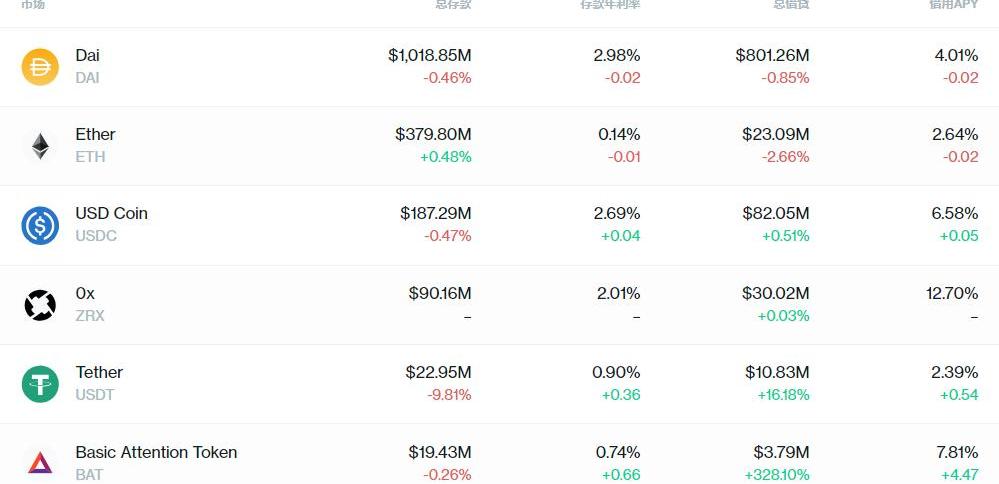Click the Dai coin icon

(41, 67)
